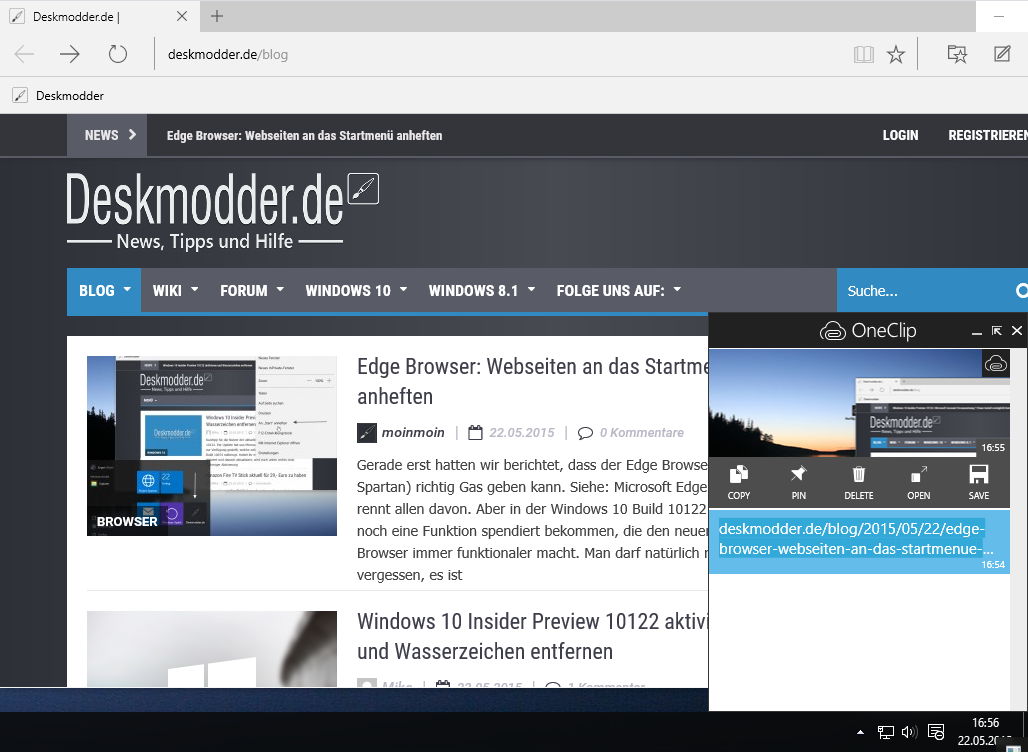Open the Edge Browser article thumbnail
This screenshot has height=752, width=1028.
click(212, 446)
